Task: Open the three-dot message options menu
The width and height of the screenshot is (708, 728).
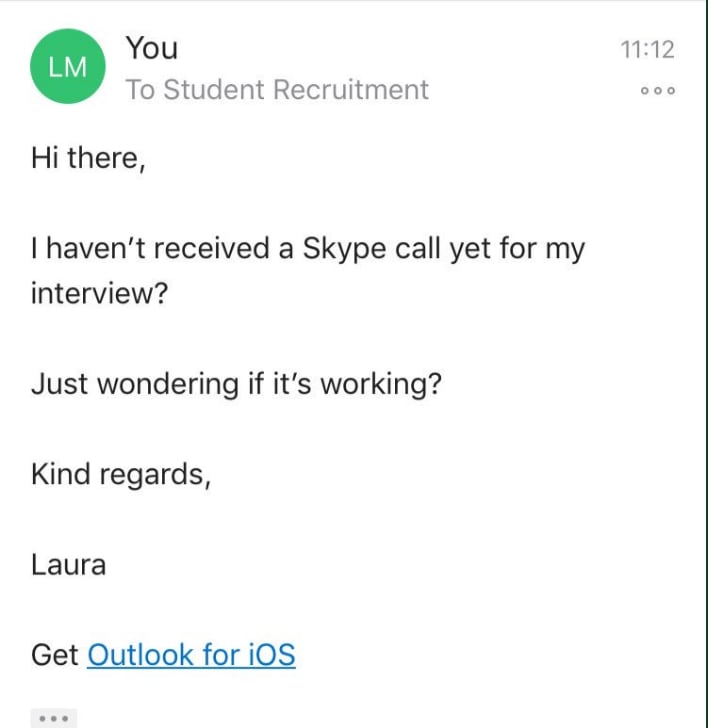Action: 657,91
